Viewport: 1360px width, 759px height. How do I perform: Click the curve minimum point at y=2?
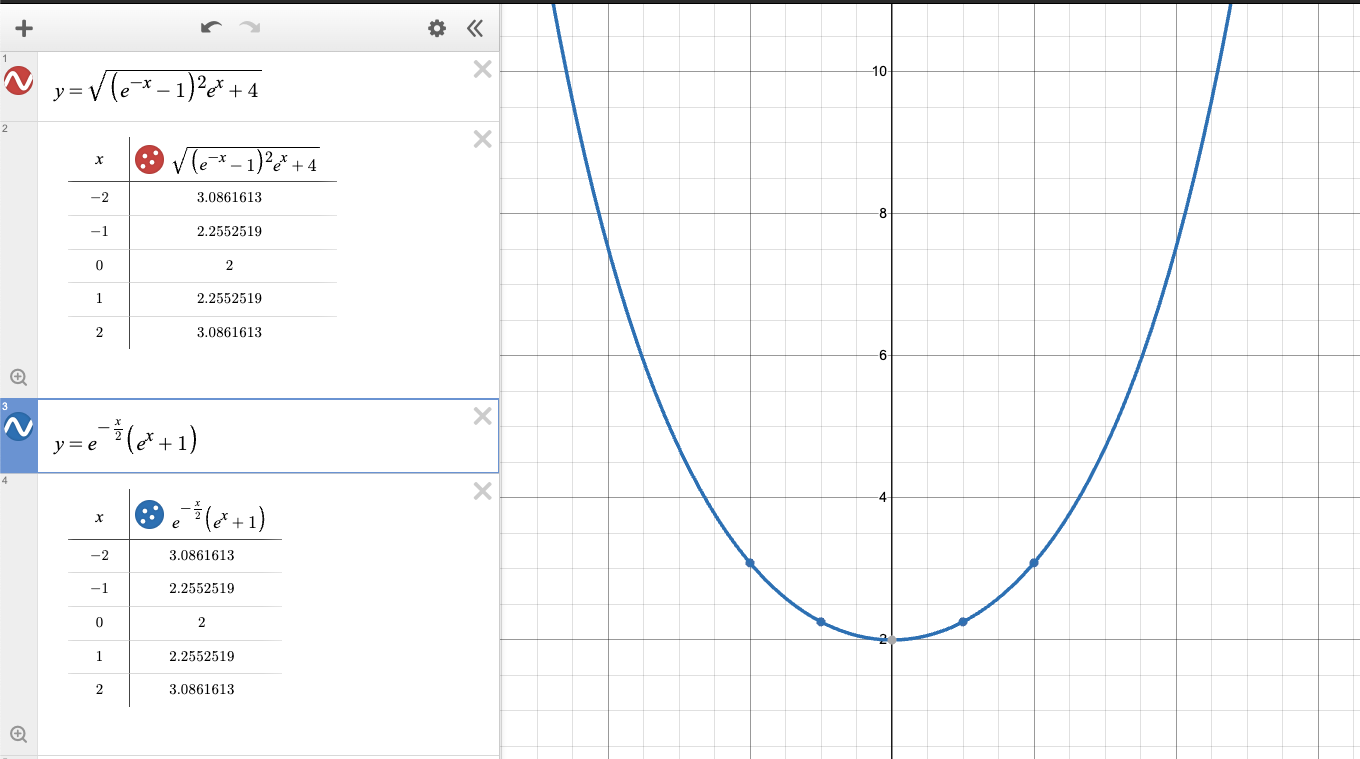point(892,639)
